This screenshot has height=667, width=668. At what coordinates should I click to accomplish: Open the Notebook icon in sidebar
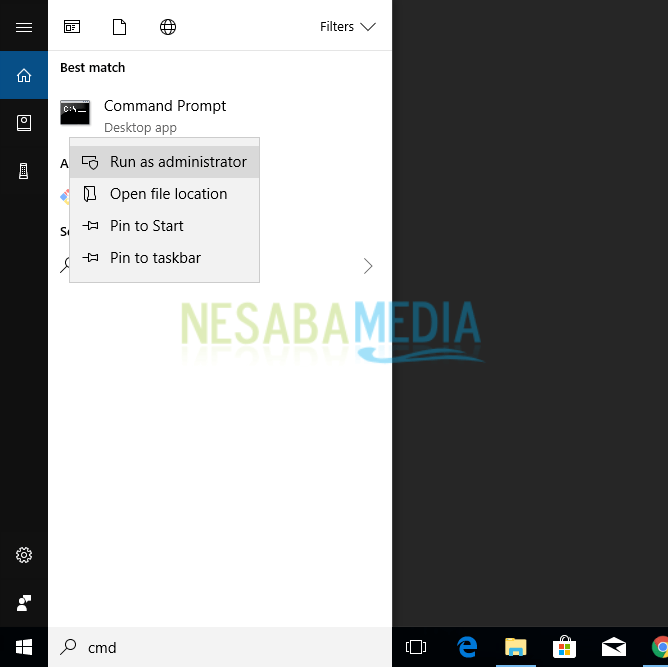tap(24, 123)
